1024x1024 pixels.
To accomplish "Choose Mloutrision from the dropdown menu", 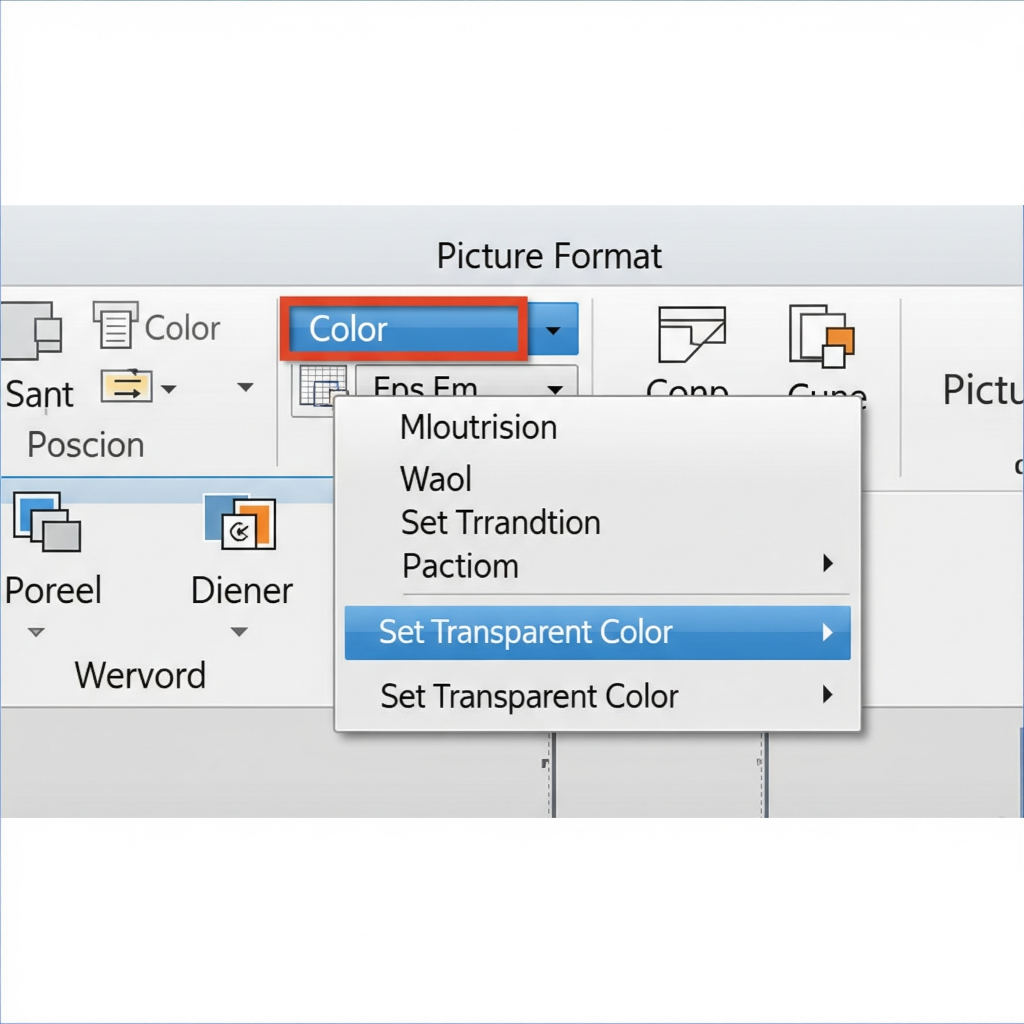I will point(478,427).
